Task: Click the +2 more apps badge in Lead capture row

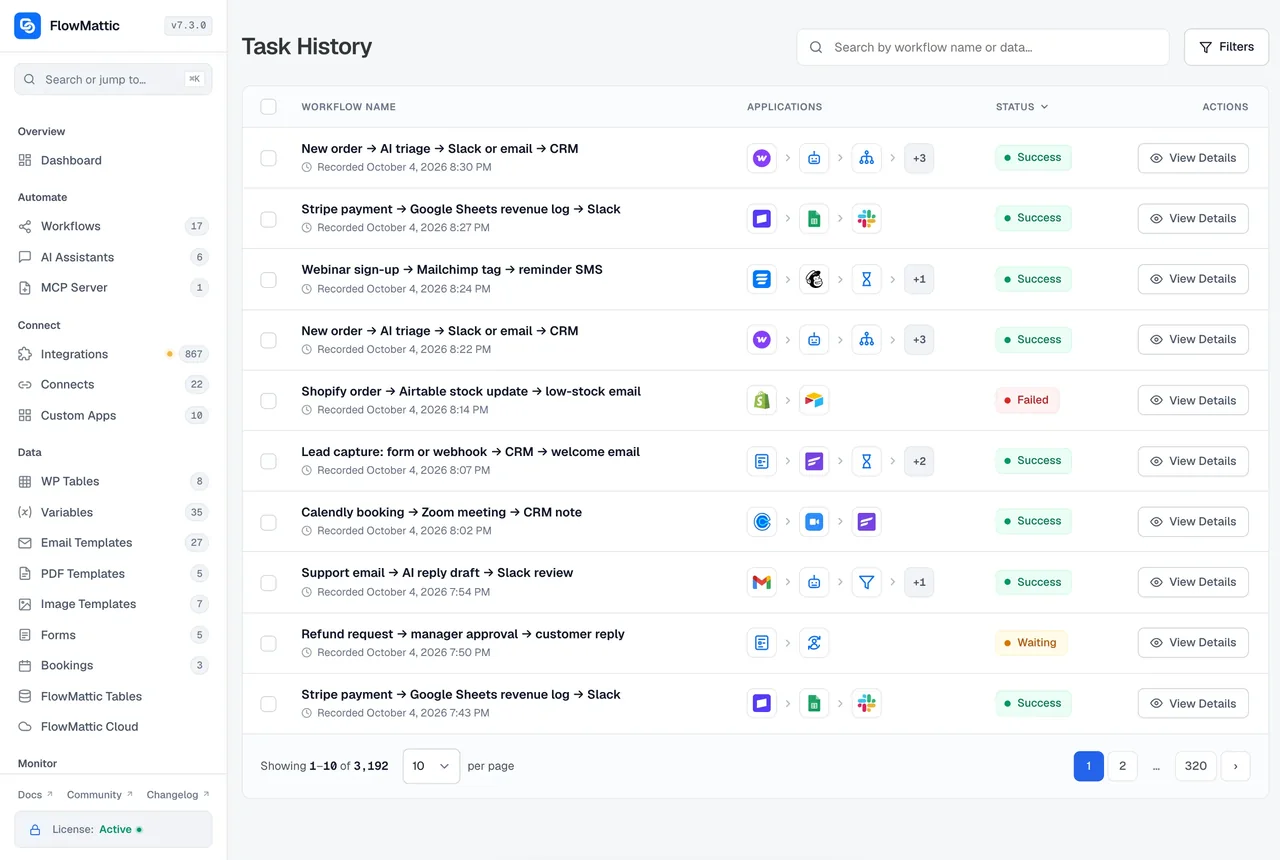Action: click(x=919, y=461)
